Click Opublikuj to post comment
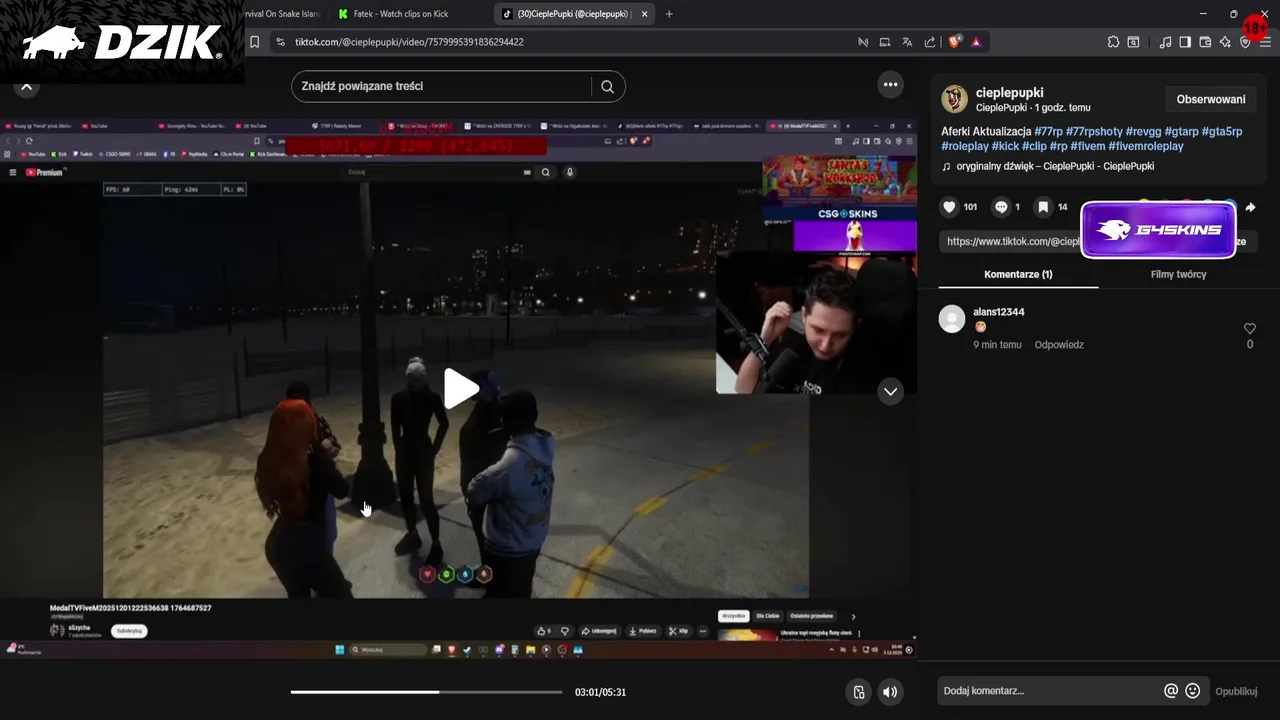Viewport: 1280px width, 720px height. pos(1236,691)
